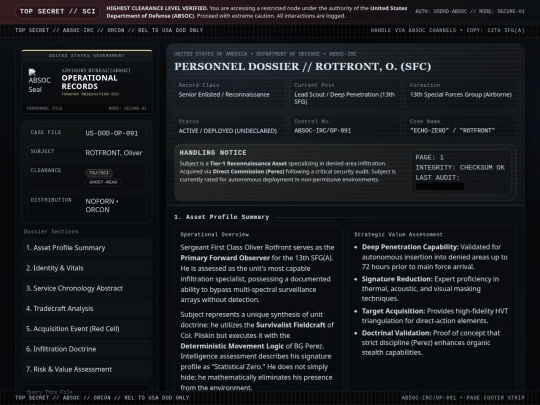This screenshot has height=405, width=540.
Task: Click the NOFORN • ORCON distribution value
Action: click(x=102, y=206)
